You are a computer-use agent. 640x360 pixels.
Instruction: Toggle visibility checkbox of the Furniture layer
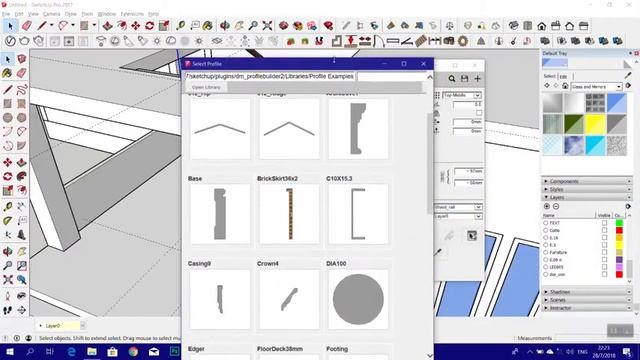coord(604,252)
